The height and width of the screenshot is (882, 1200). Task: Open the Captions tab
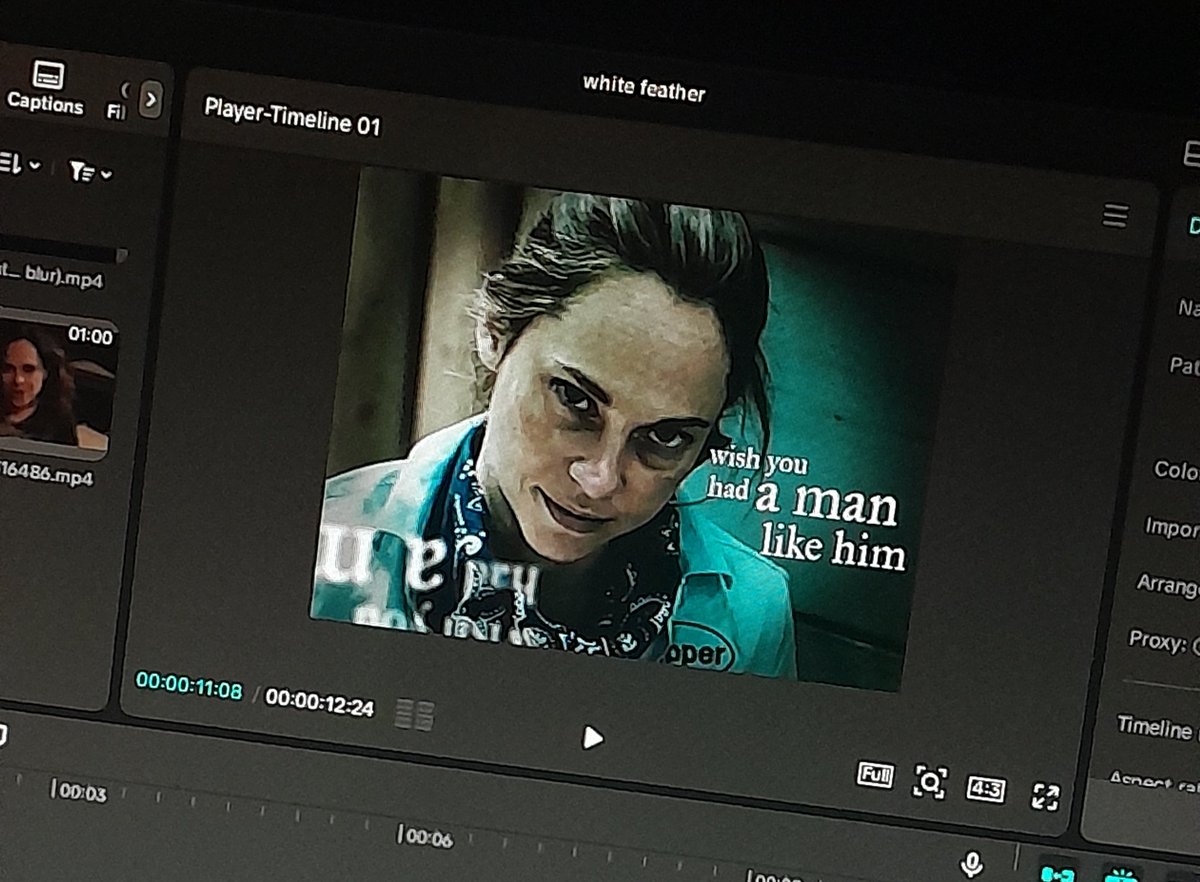pyautogui.click(x=46, y=88)
